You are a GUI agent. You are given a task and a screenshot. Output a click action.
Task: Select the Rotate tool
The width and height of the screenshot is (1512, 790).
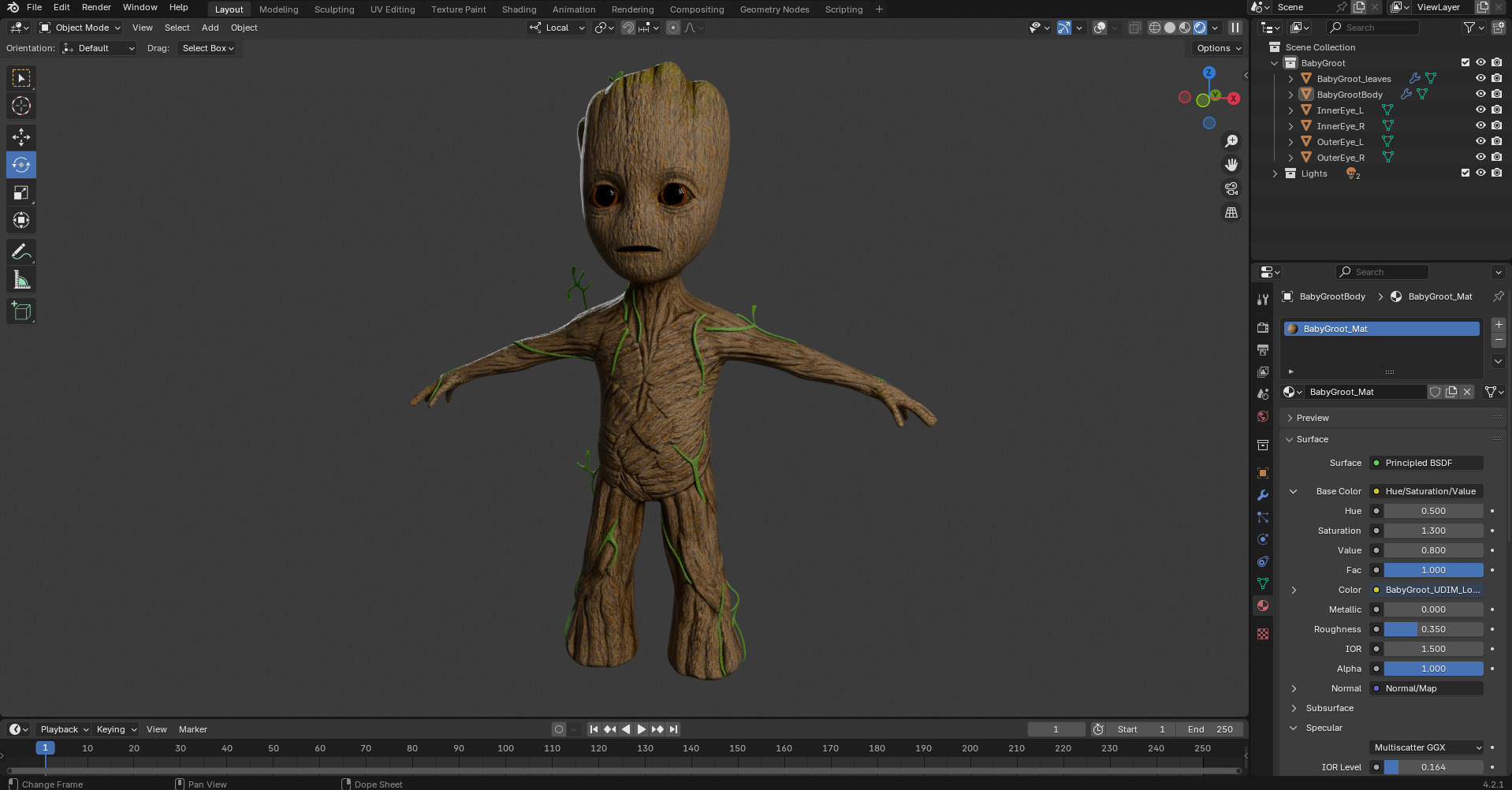pos(21,165)
